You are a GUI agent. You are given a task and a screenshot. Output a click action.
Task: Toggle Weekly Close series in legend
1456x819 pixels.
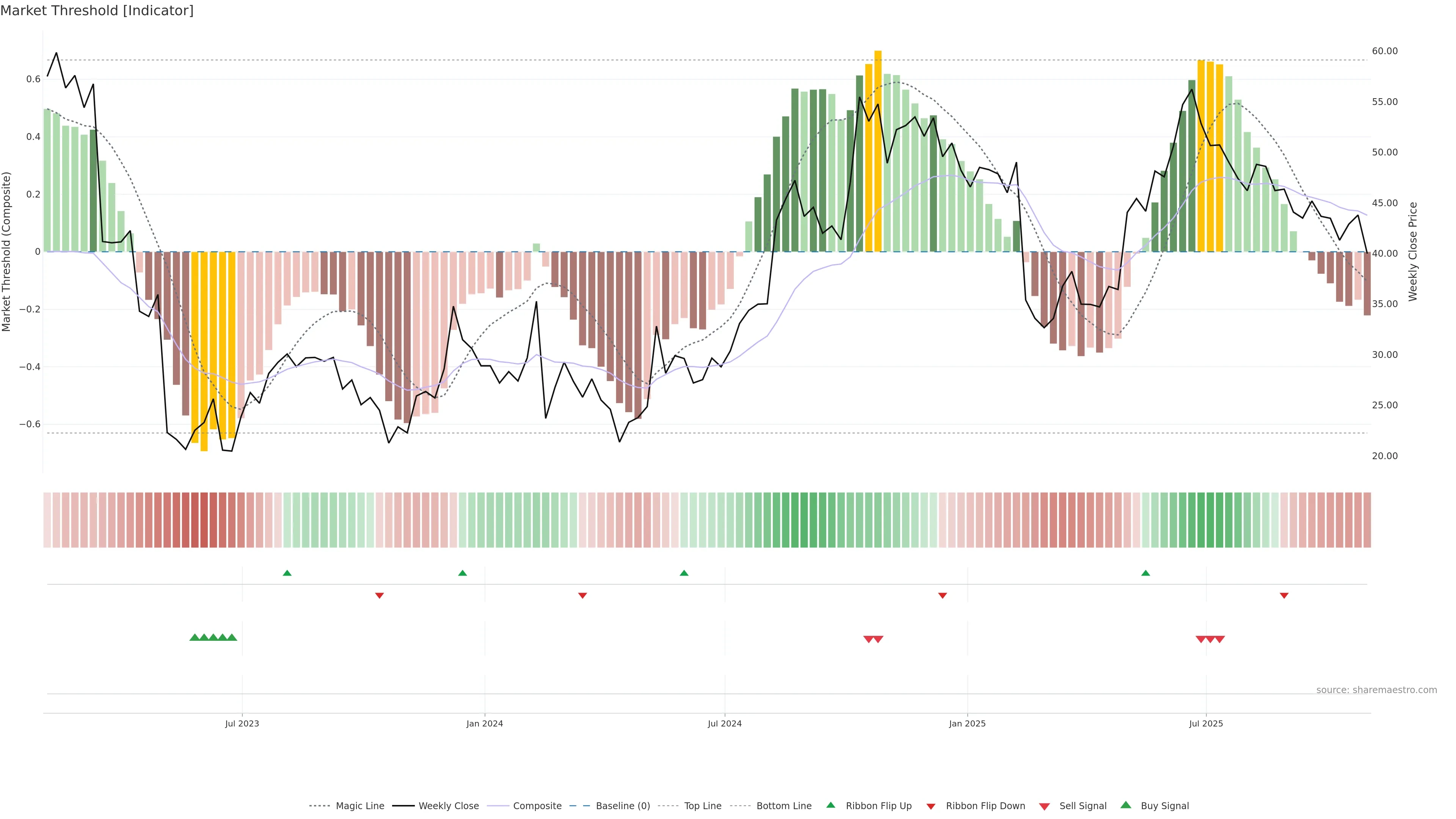pos(448,806)
